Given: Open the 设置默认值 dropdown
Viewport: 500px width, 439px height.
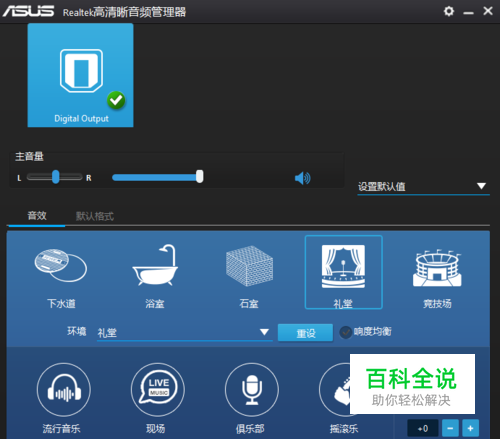Looking at the screenshot, I should pyautogui.click(x=423, y=186).
